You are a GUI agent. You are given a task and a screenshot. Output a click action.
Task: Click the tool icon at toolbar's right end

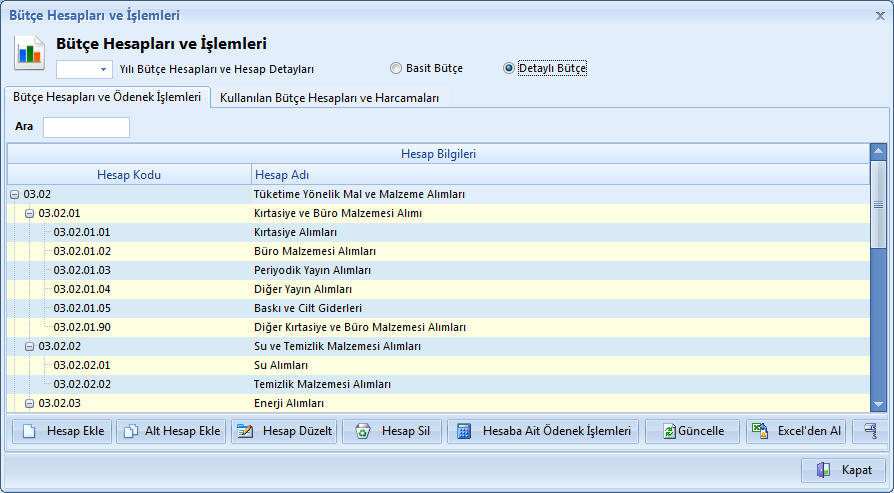872,432
